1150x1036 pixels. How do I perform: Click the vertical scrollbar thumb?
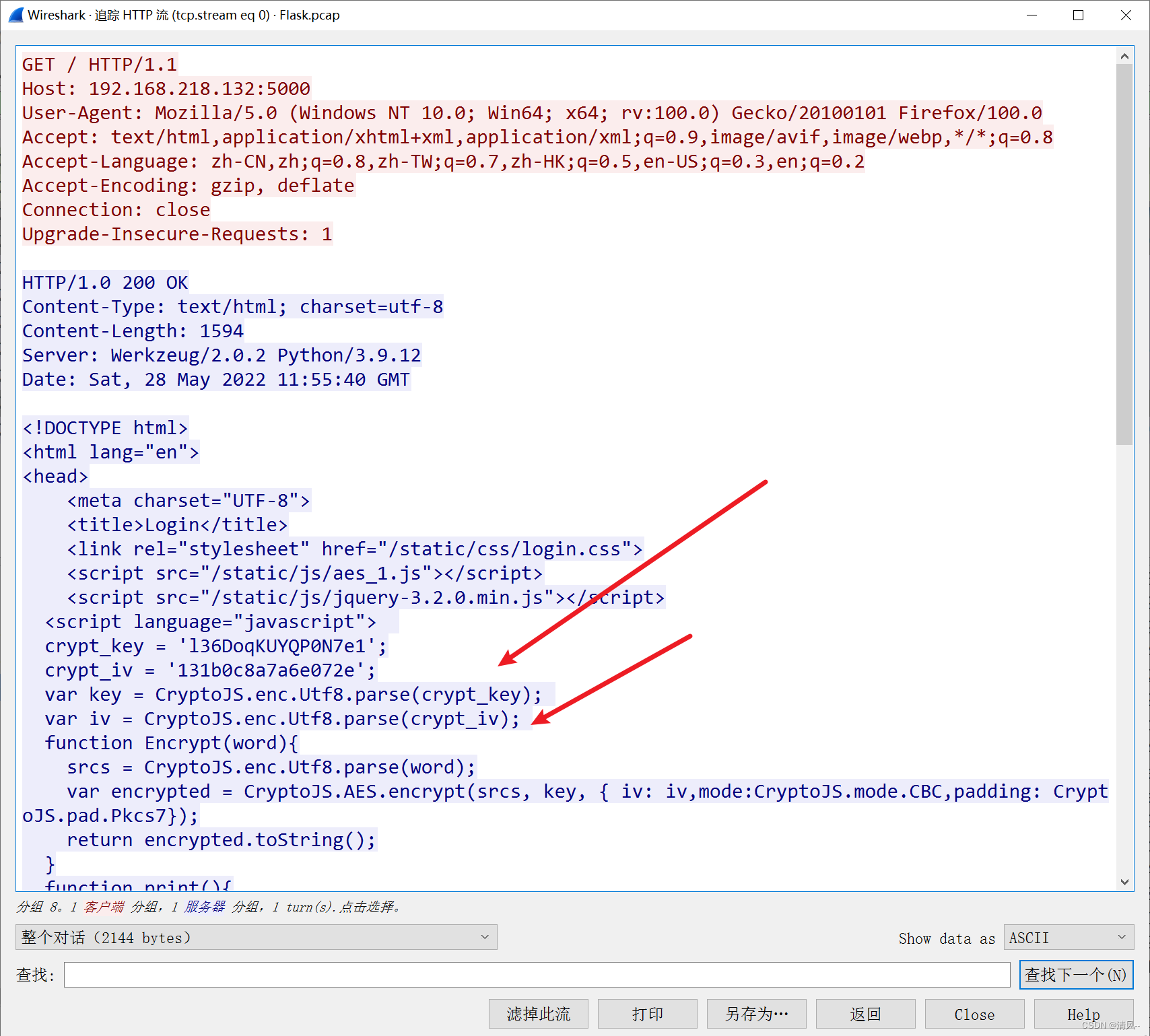point(1124,254)
